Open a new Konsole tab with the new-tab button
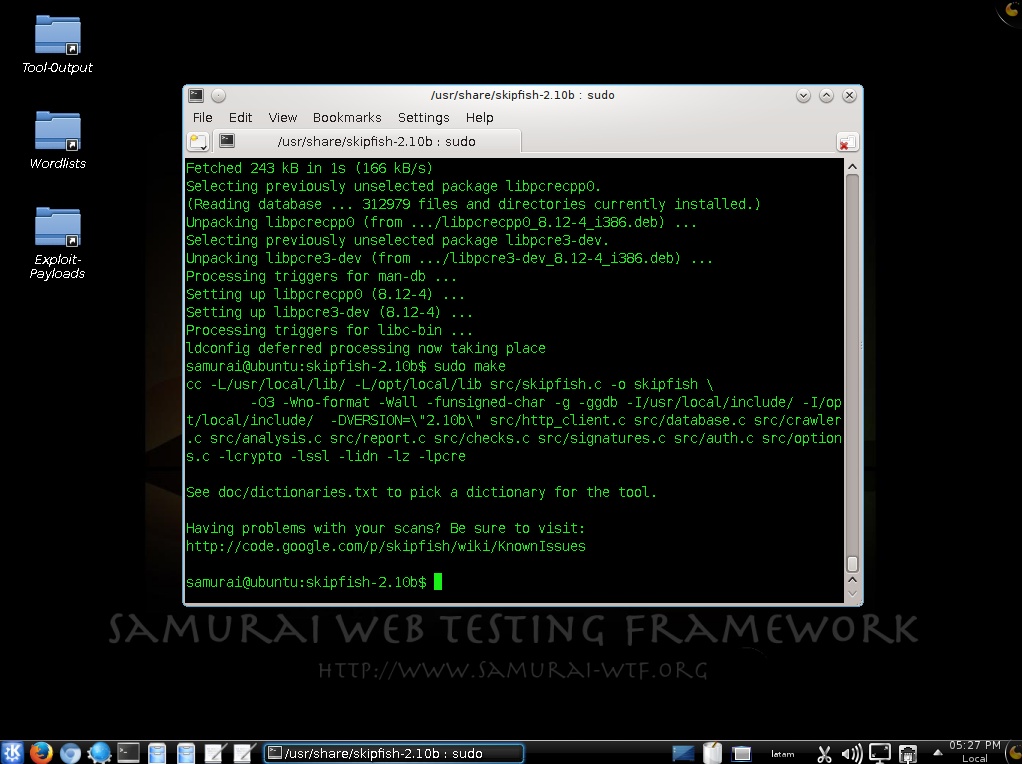 click(198, 141)
